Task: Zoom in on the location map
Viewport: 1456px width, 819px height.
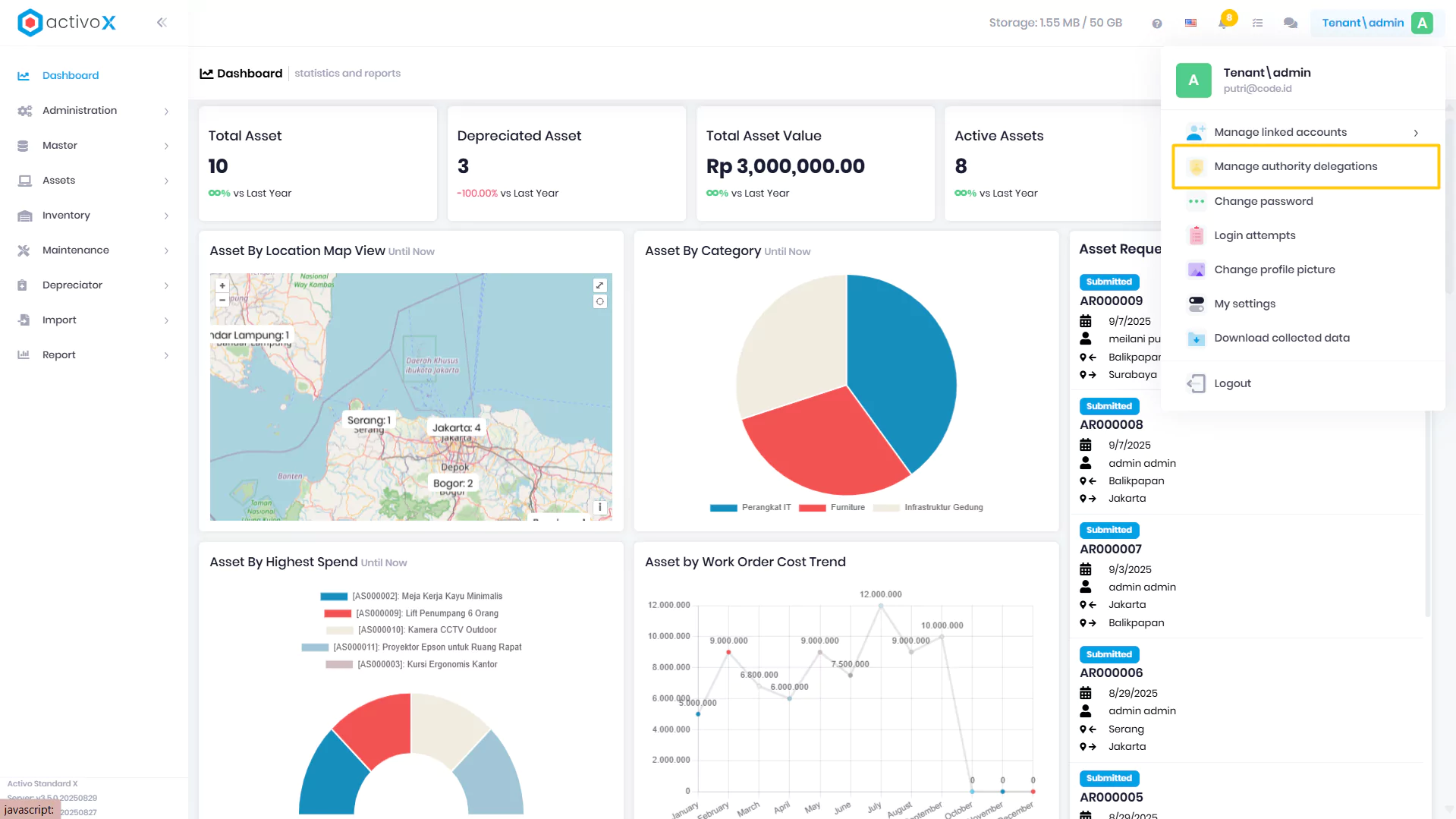Action: [222, 286]
